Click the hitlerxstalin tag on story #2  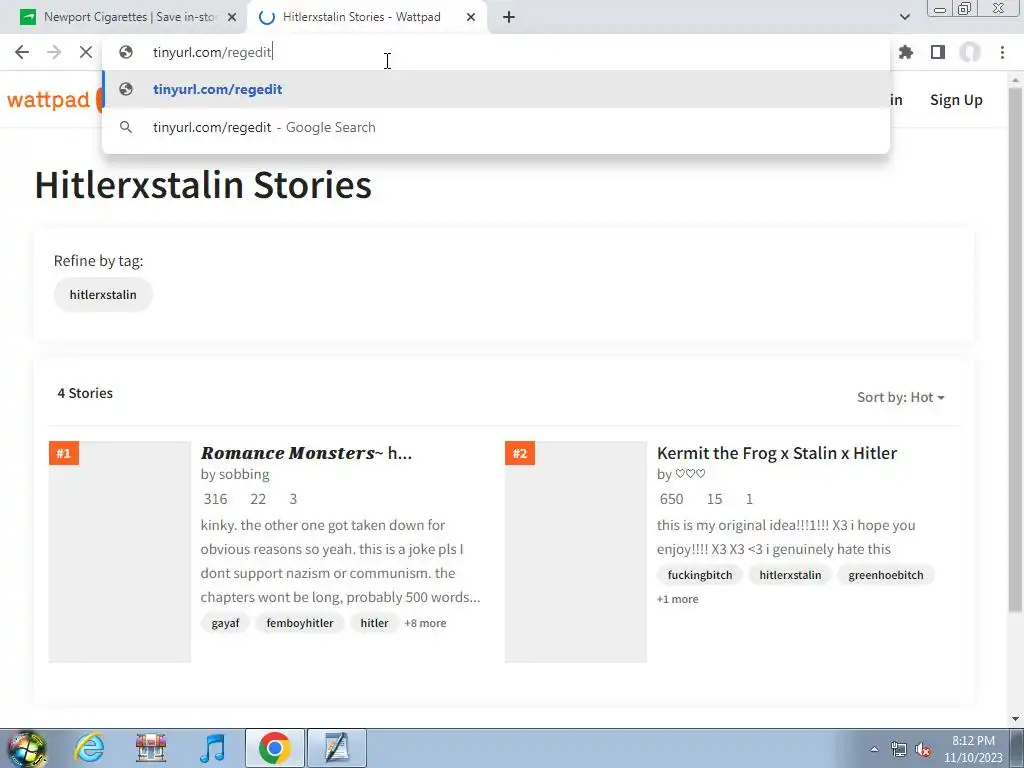[x=790, y=575]
